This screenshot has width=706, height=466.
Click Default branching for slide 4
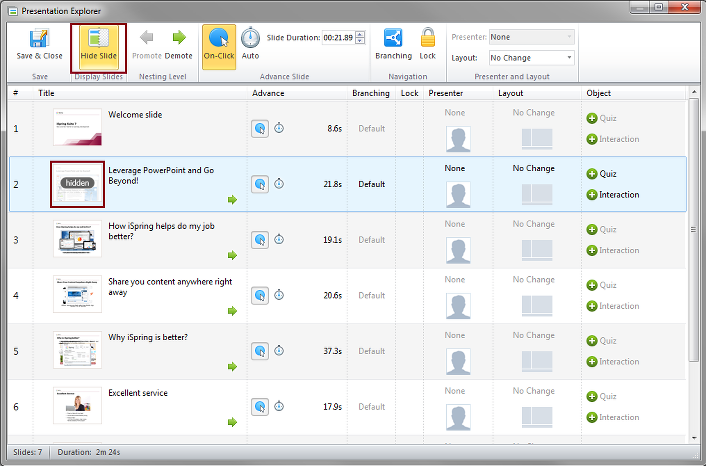pos(371,295)
